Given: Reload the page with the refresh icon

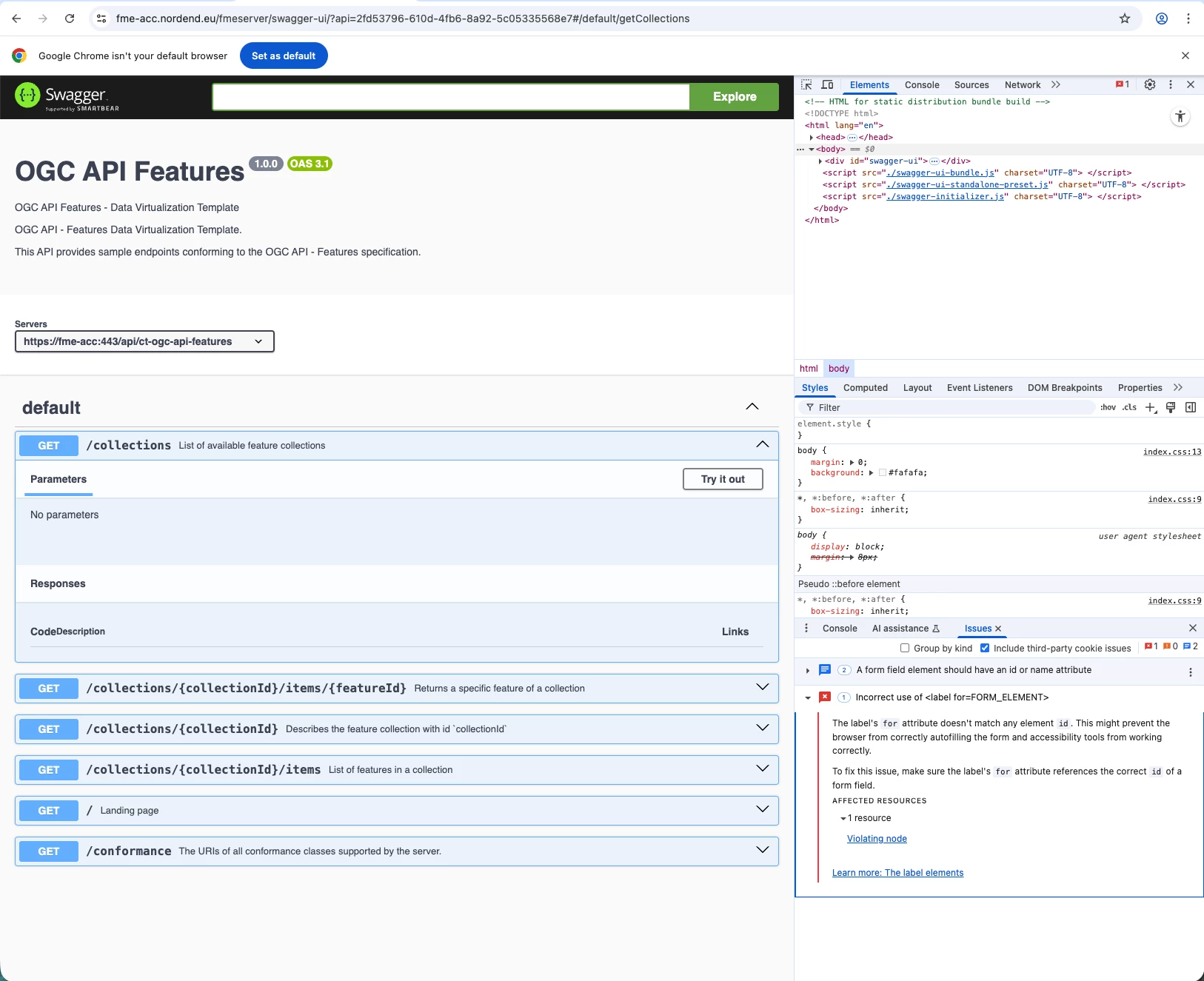Looking at the screenshot, I should pos(70,19).
